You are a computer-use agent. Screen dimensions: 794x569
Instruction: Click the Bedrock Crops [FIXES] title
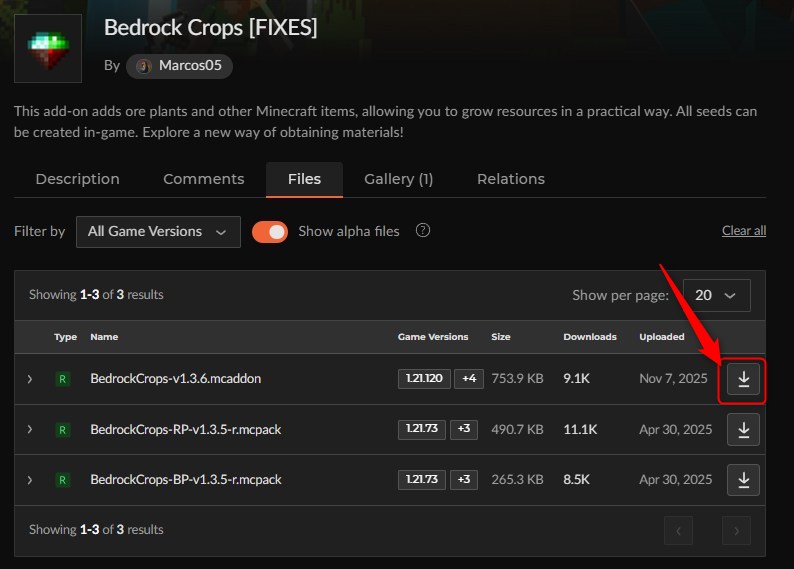point(211,28)
